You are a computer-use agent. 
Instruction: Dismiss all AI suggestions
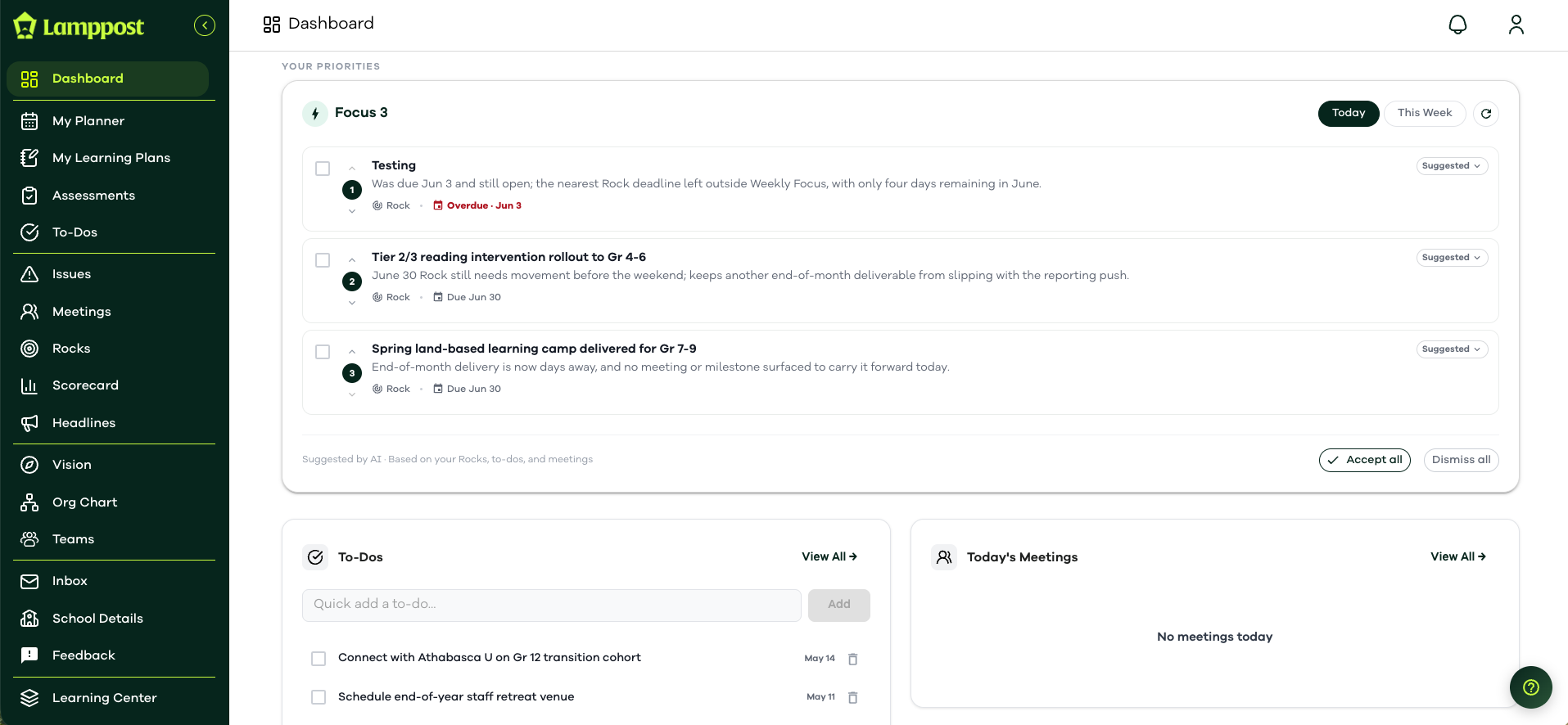[x=1461, y=460]
